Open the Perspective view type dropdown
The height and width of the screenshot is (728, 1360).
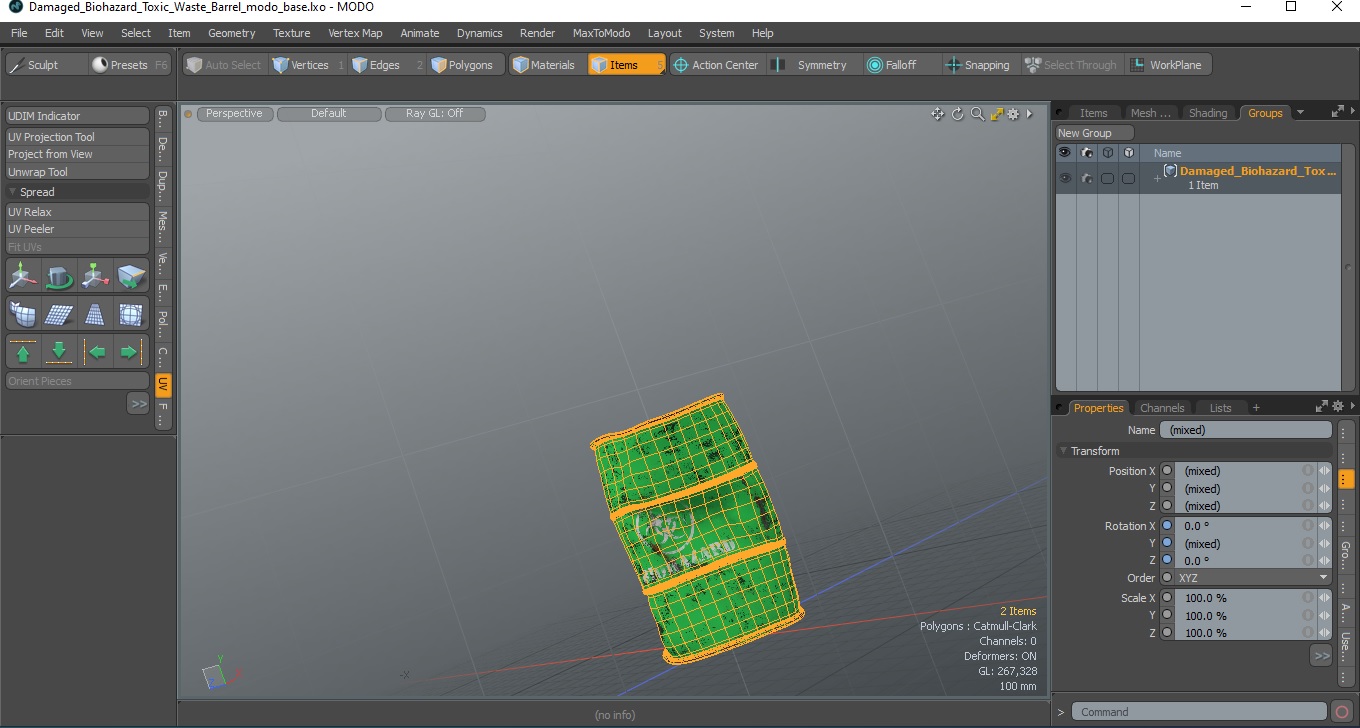(235, 114)
